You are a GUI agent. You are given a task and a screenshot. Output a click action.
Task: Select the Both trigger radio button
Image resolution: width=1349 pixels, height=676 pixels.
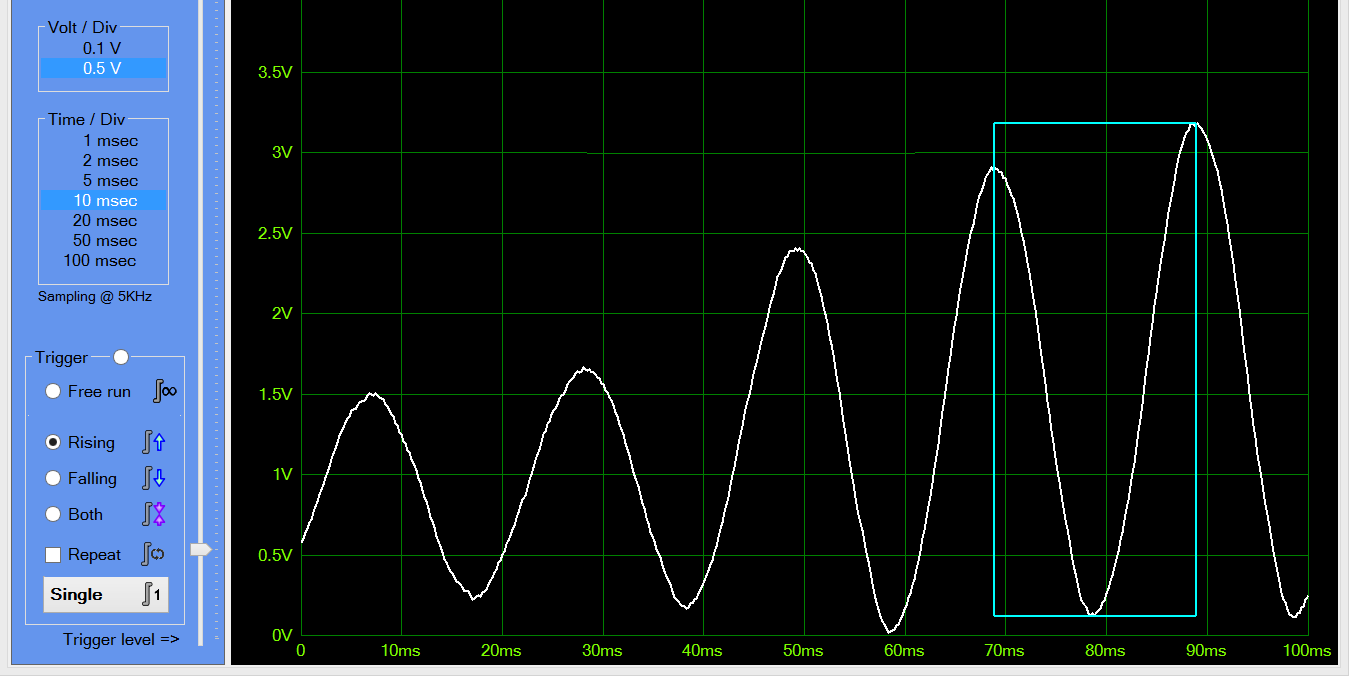click(51, 514)
